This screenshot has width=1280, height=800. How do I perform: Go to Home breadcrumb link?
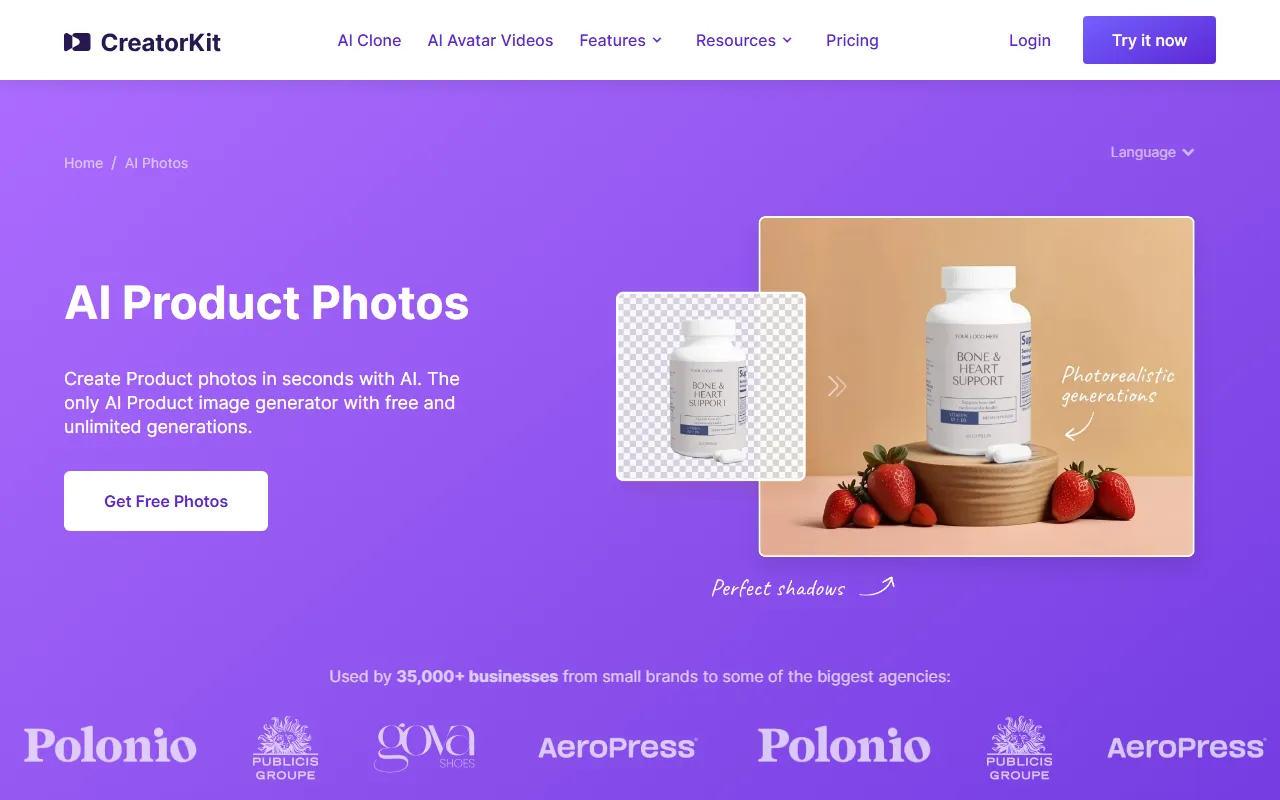pos(84,163)
